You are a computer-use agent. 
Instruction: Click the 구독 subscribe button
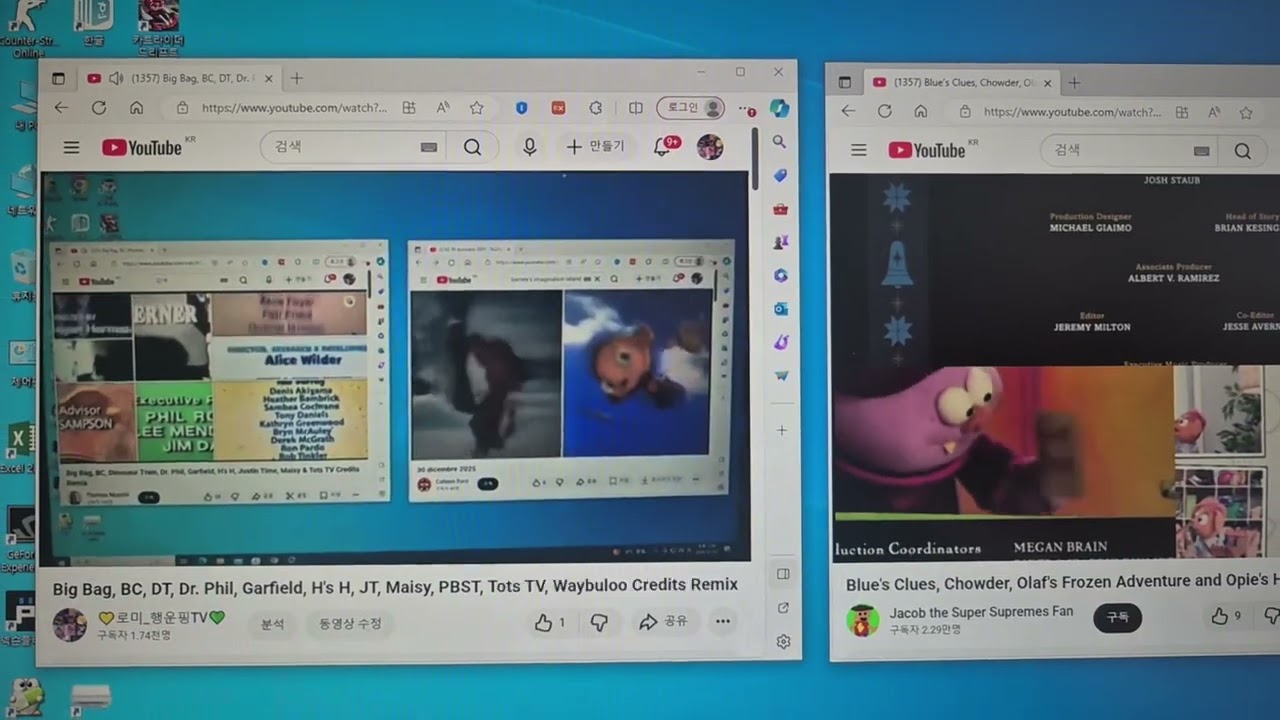(1117, 618)
